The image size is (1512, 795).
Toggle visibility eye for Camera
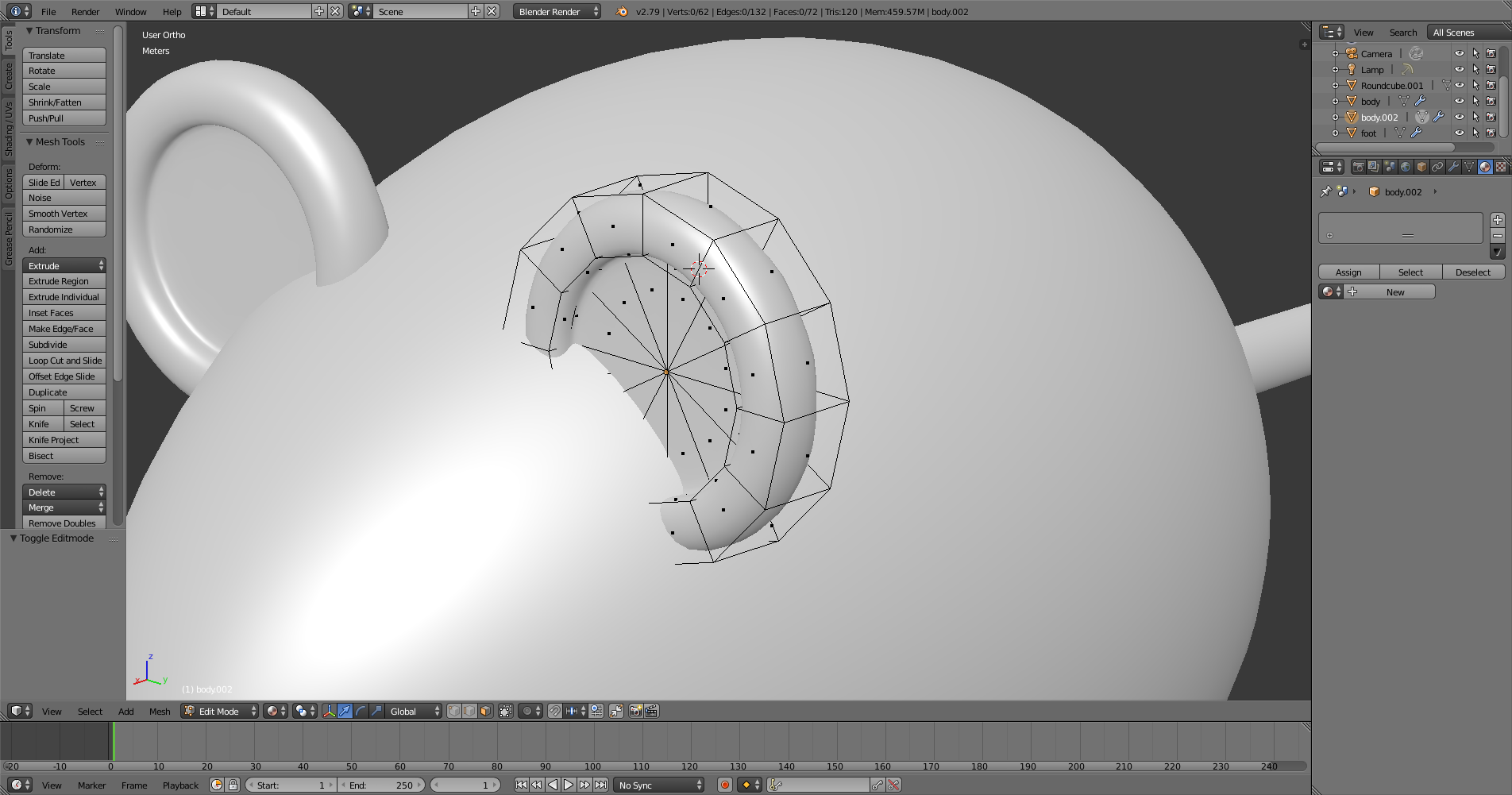coord(1459,54)
